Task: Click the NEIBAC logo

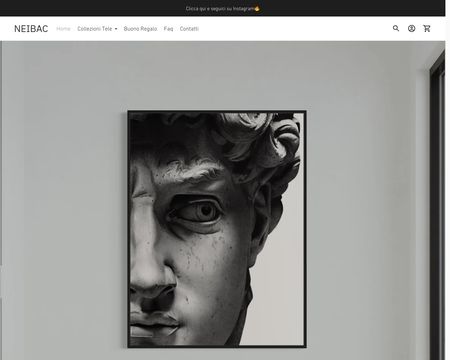Action: [x=31, y=29]
